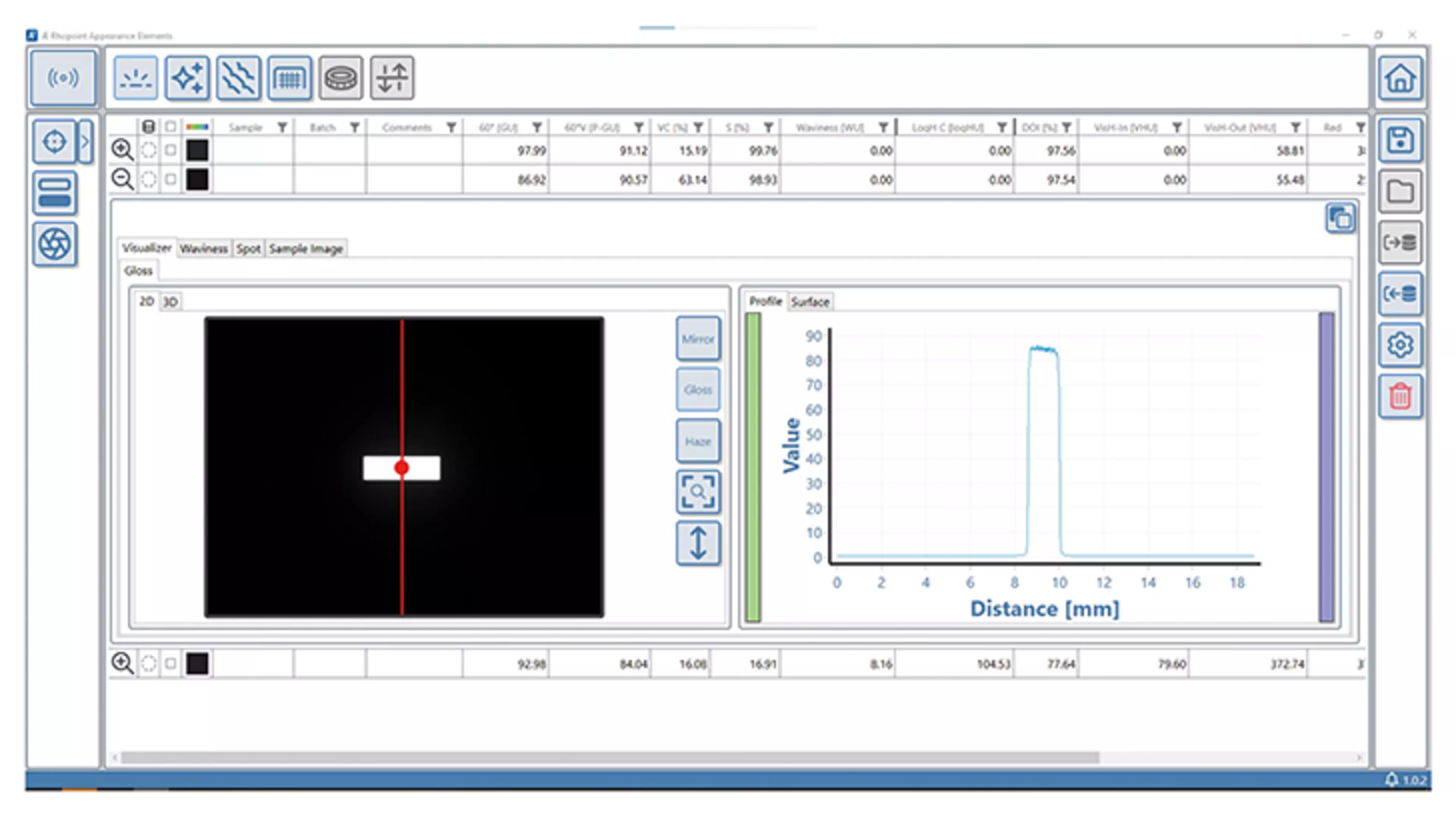Screen dimensions: 1456x818
Task: Click the color spectrum header icon
Action: coord(197,127)
